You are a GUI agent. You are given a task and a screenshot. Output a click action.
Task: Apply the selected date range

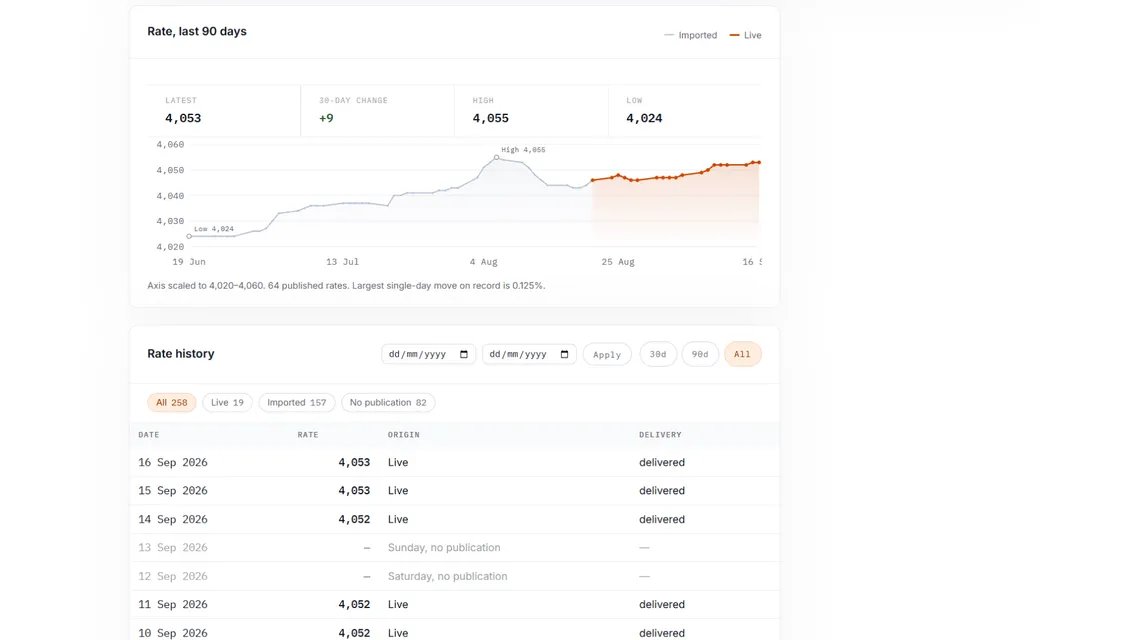(x=607, y=354)
